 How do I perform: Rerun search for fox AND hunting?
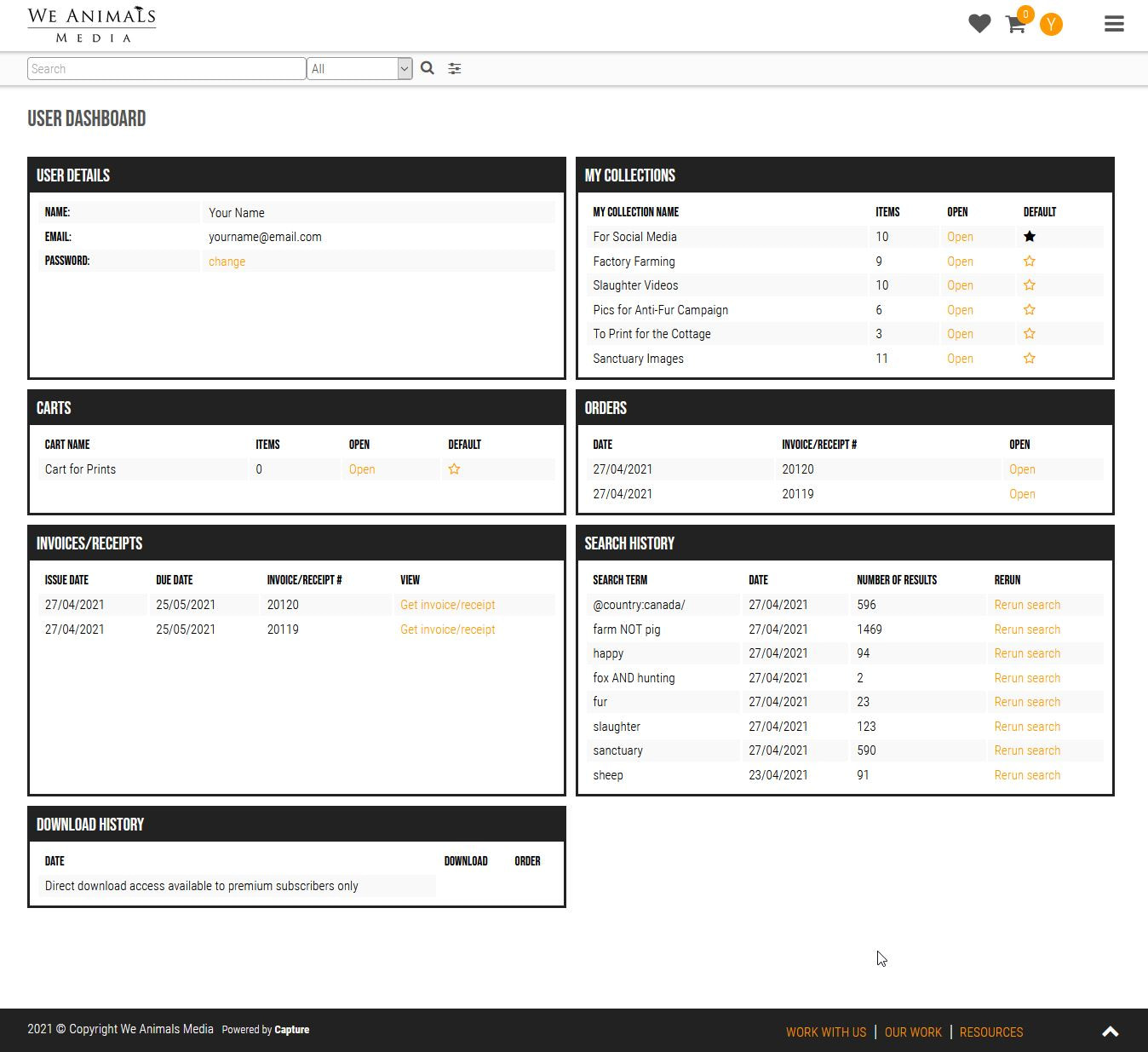(x=1027, y=678)
